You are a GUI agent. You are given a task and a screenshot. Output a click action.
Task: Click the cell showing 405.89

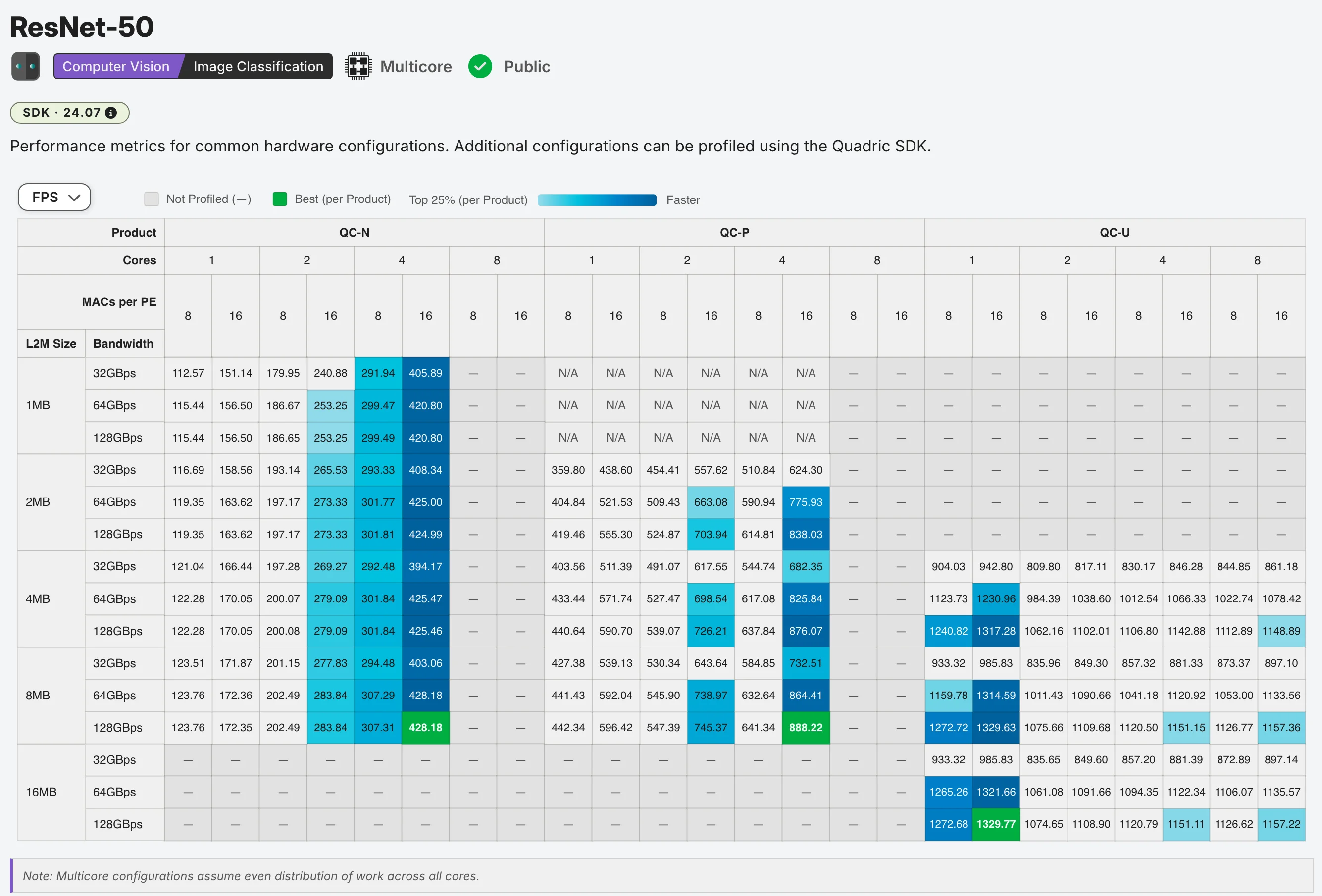coord(425,373)
